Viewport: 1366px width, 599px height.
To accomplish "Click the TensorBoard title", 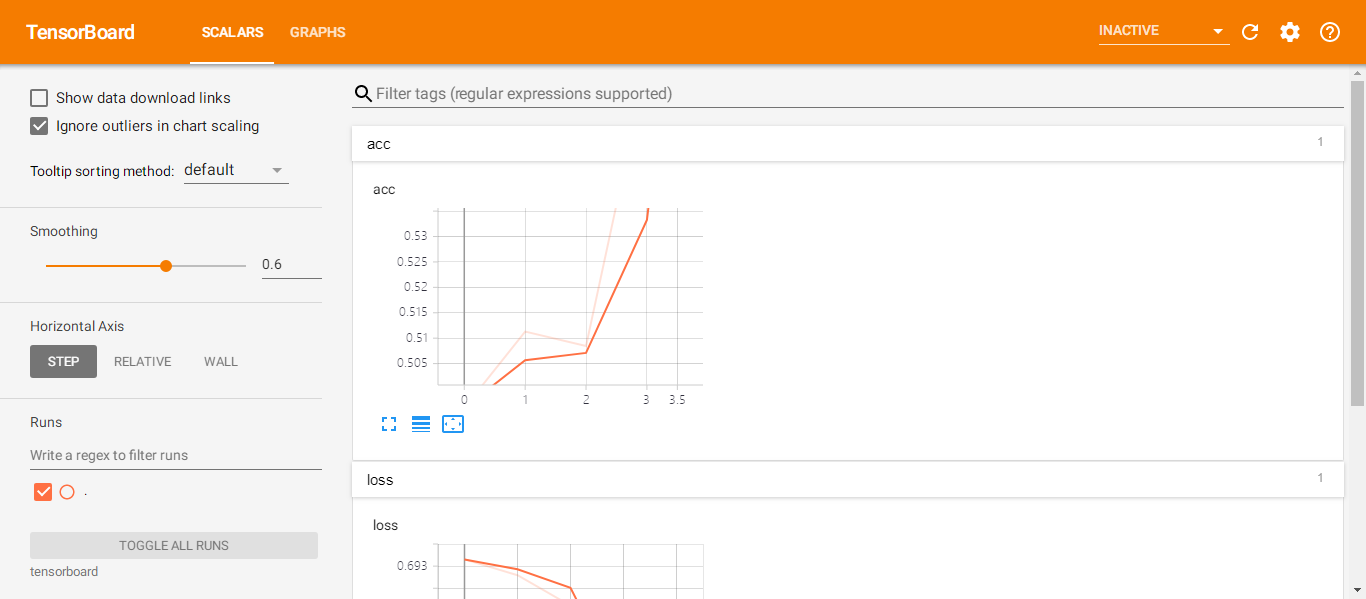I will tap(80, 32).
